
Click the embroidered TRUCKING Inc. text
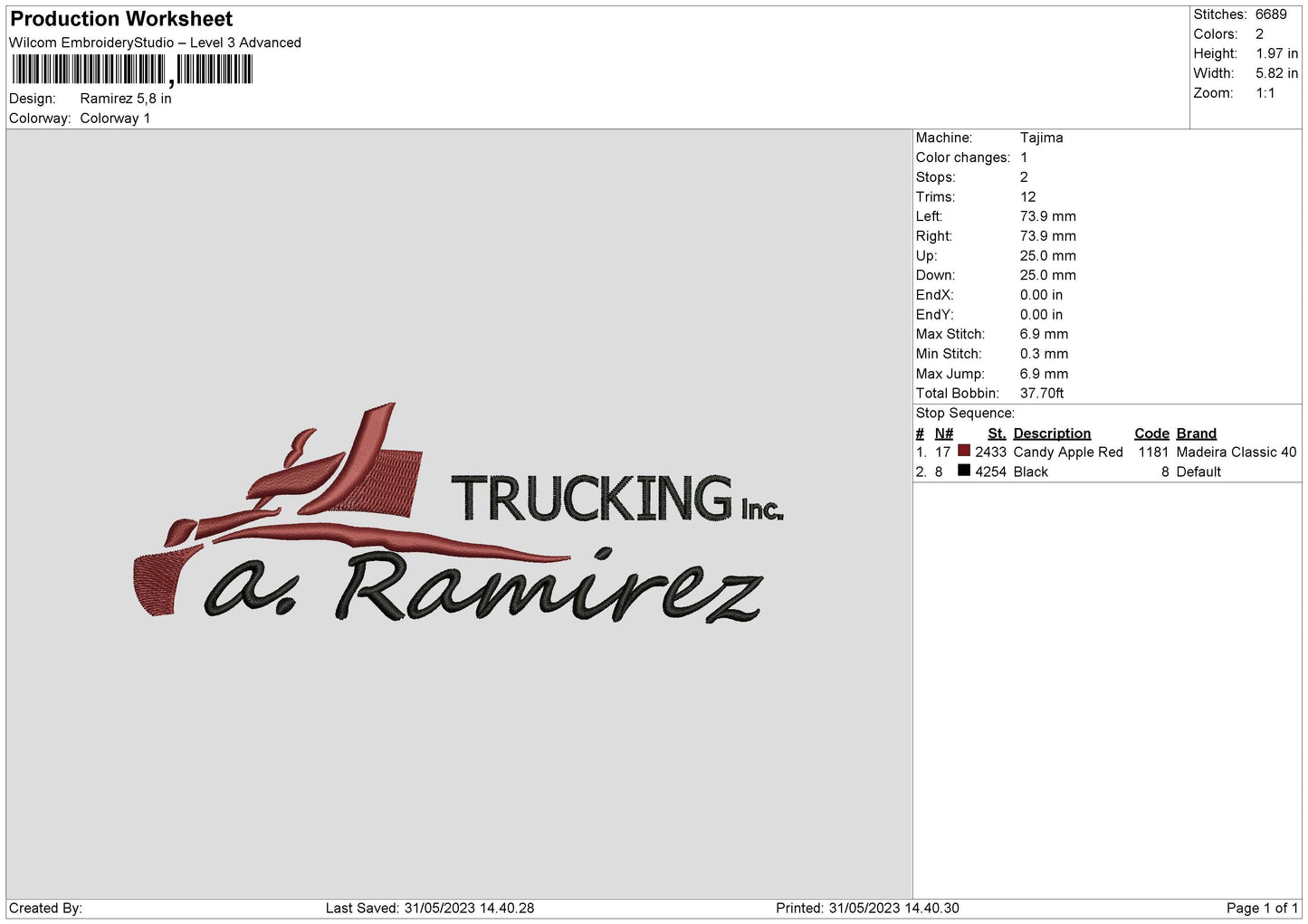click(x=617, y=498)
